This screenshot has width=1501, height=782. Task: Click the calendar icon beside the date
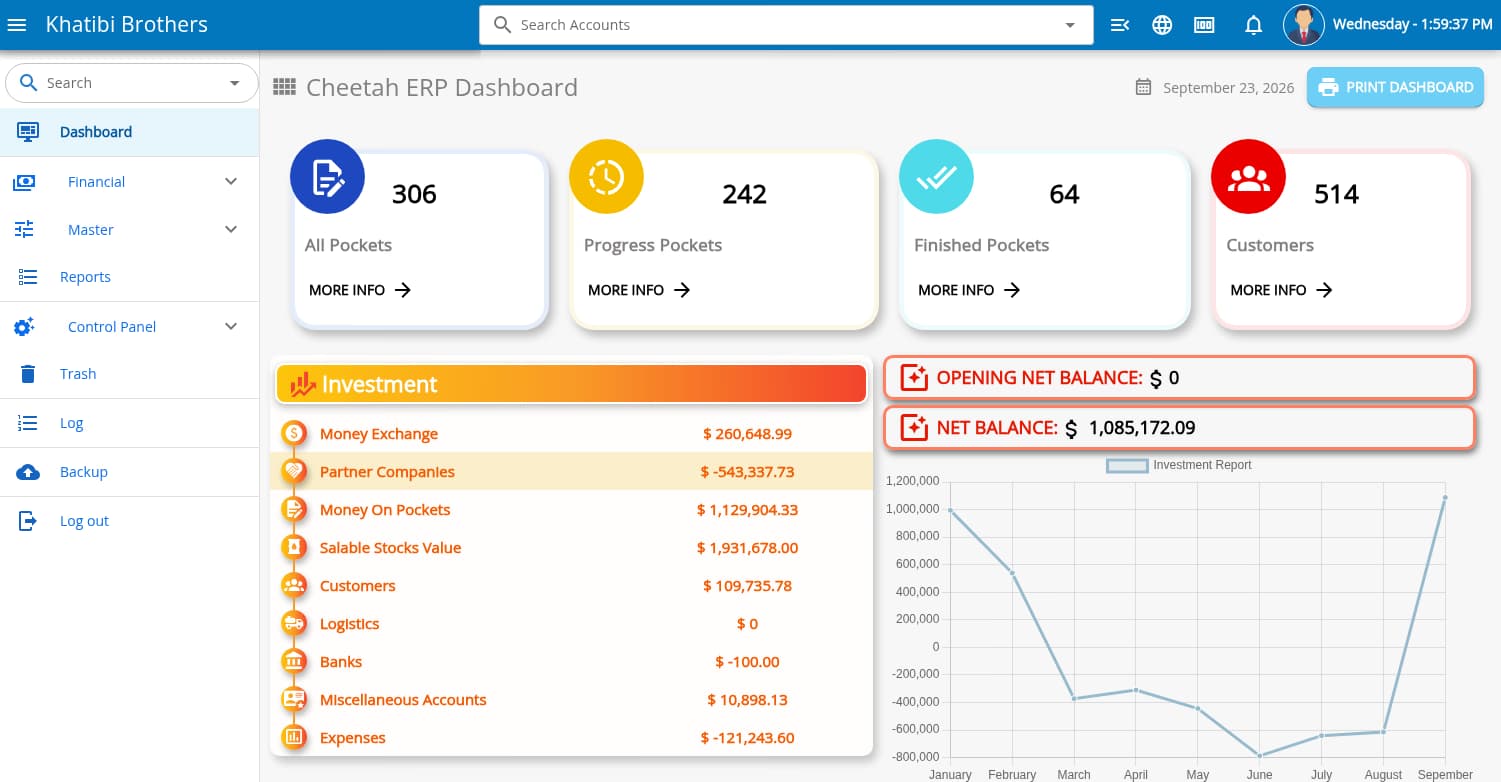(1144, 87)
